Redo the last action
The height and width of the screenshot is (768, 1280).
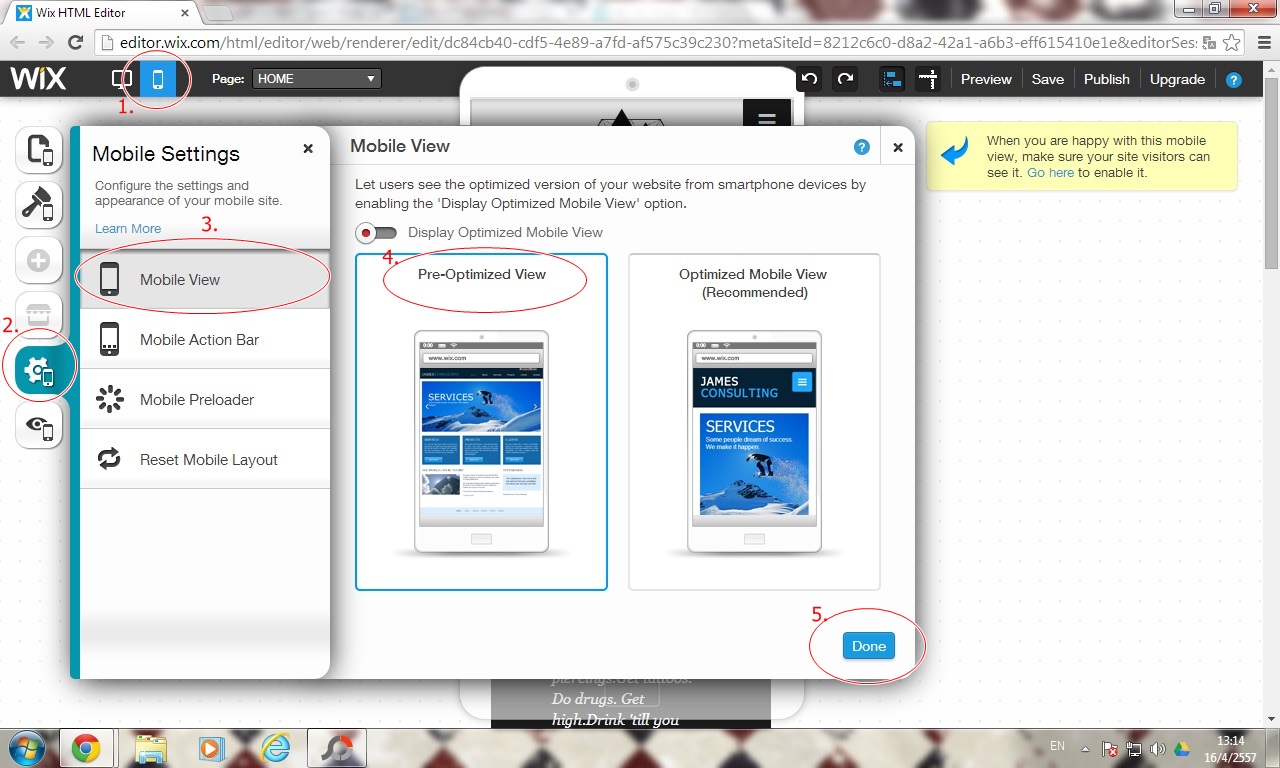846,79
